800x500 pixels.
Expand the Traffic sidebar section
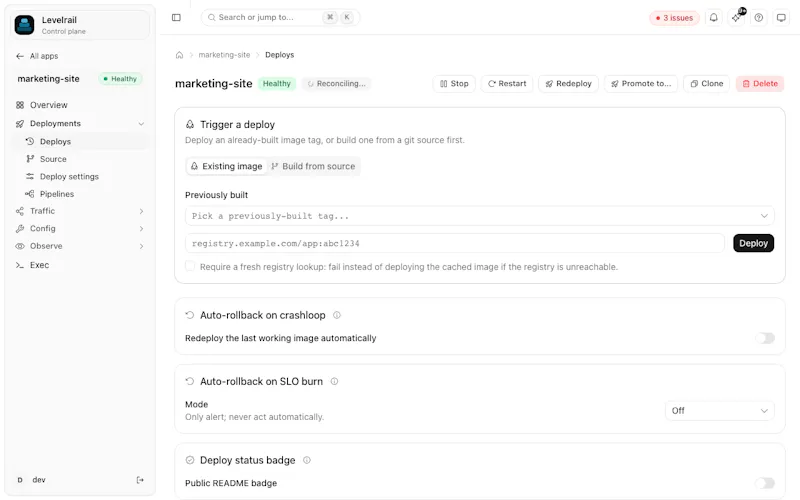click(80, 211)
